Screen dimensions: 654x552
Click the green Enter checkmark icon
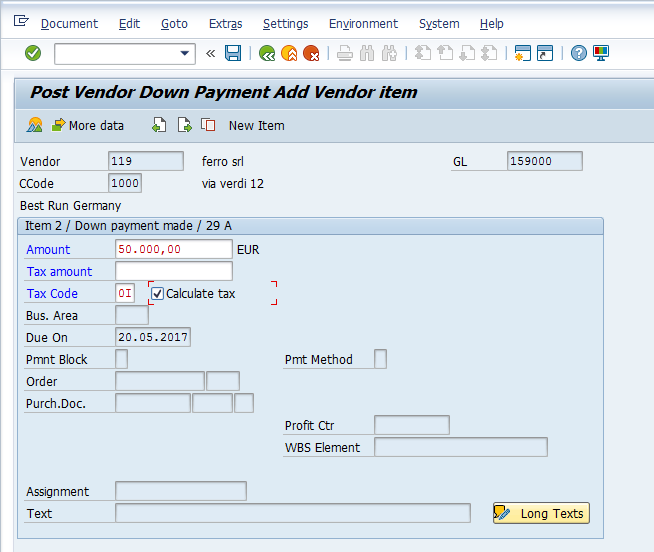pyautogui.click(x=33, y=53)
